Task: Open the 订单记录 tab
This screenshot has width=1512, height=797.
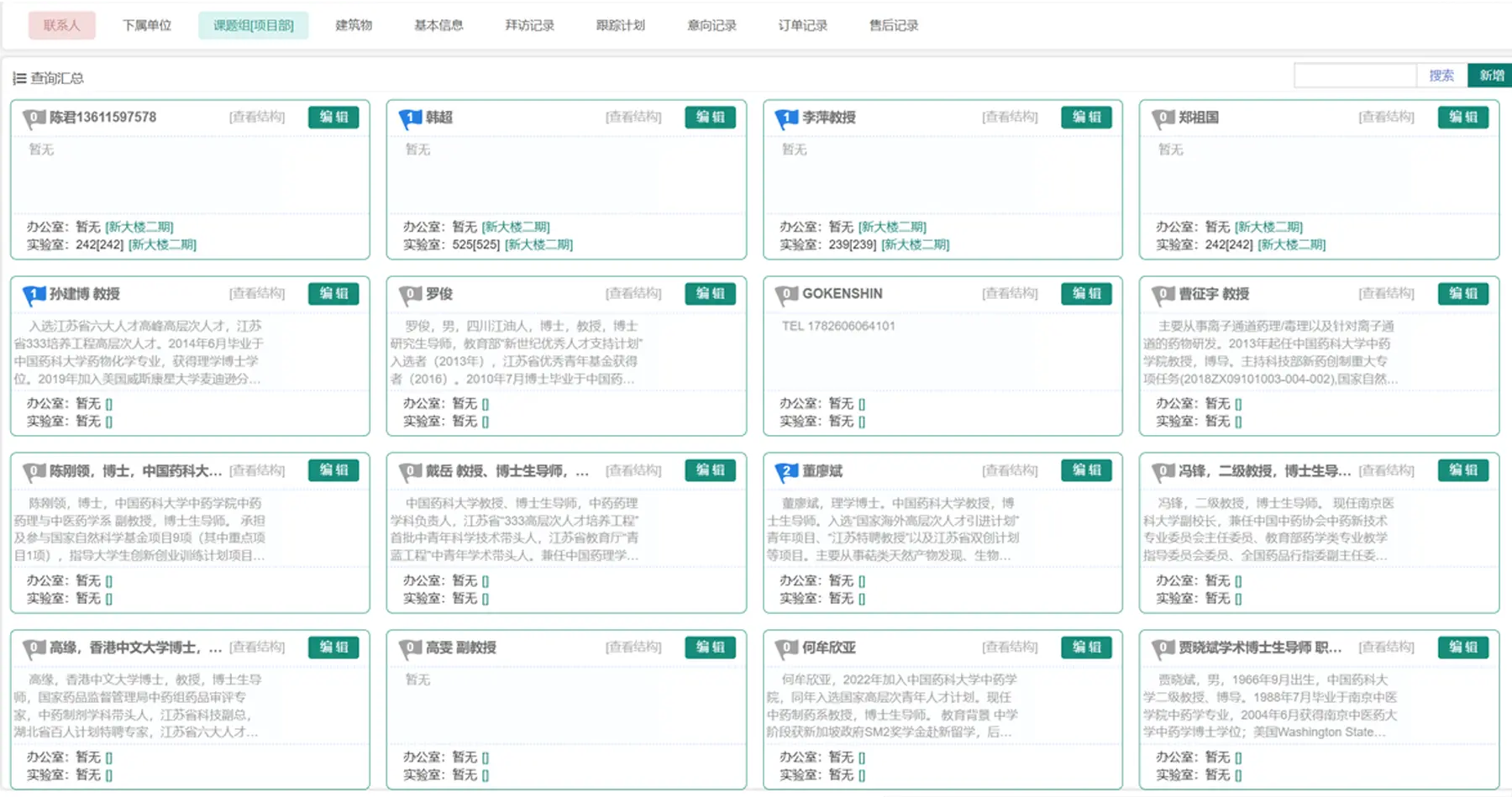Action: 802,25
